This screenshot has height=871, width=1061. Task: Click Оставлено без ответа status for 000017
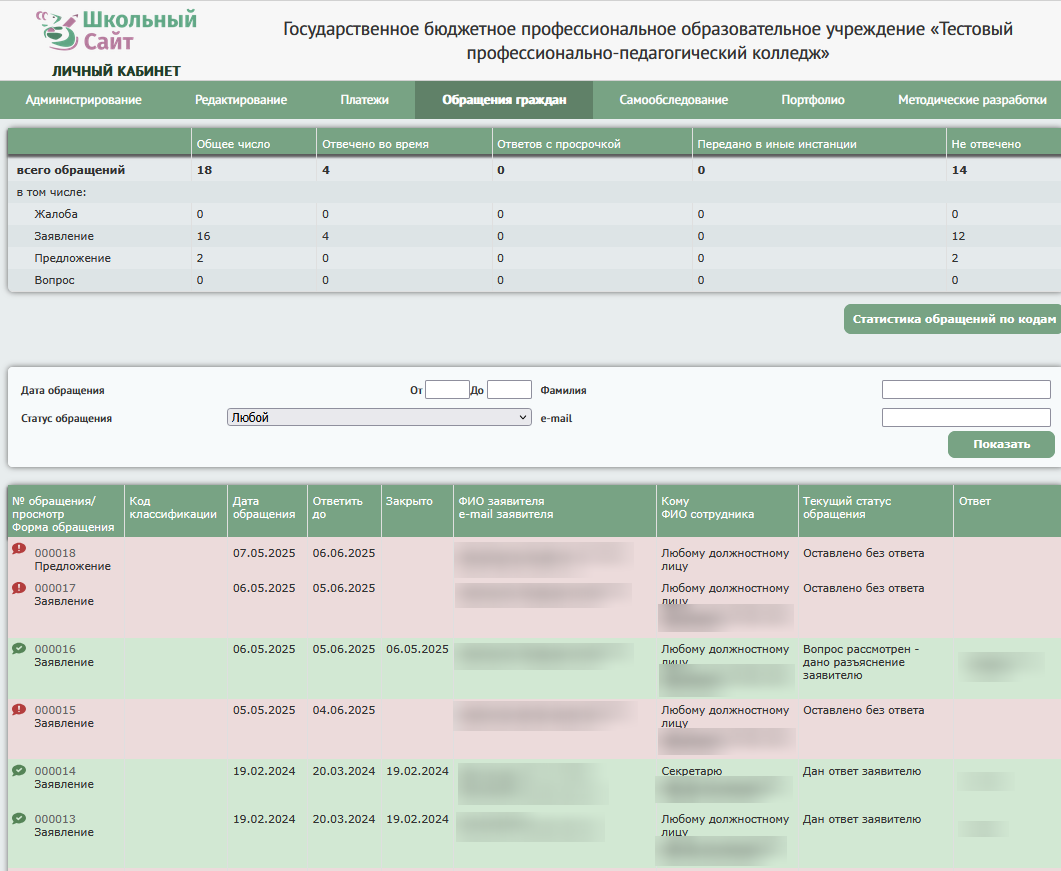coord(863,588)
